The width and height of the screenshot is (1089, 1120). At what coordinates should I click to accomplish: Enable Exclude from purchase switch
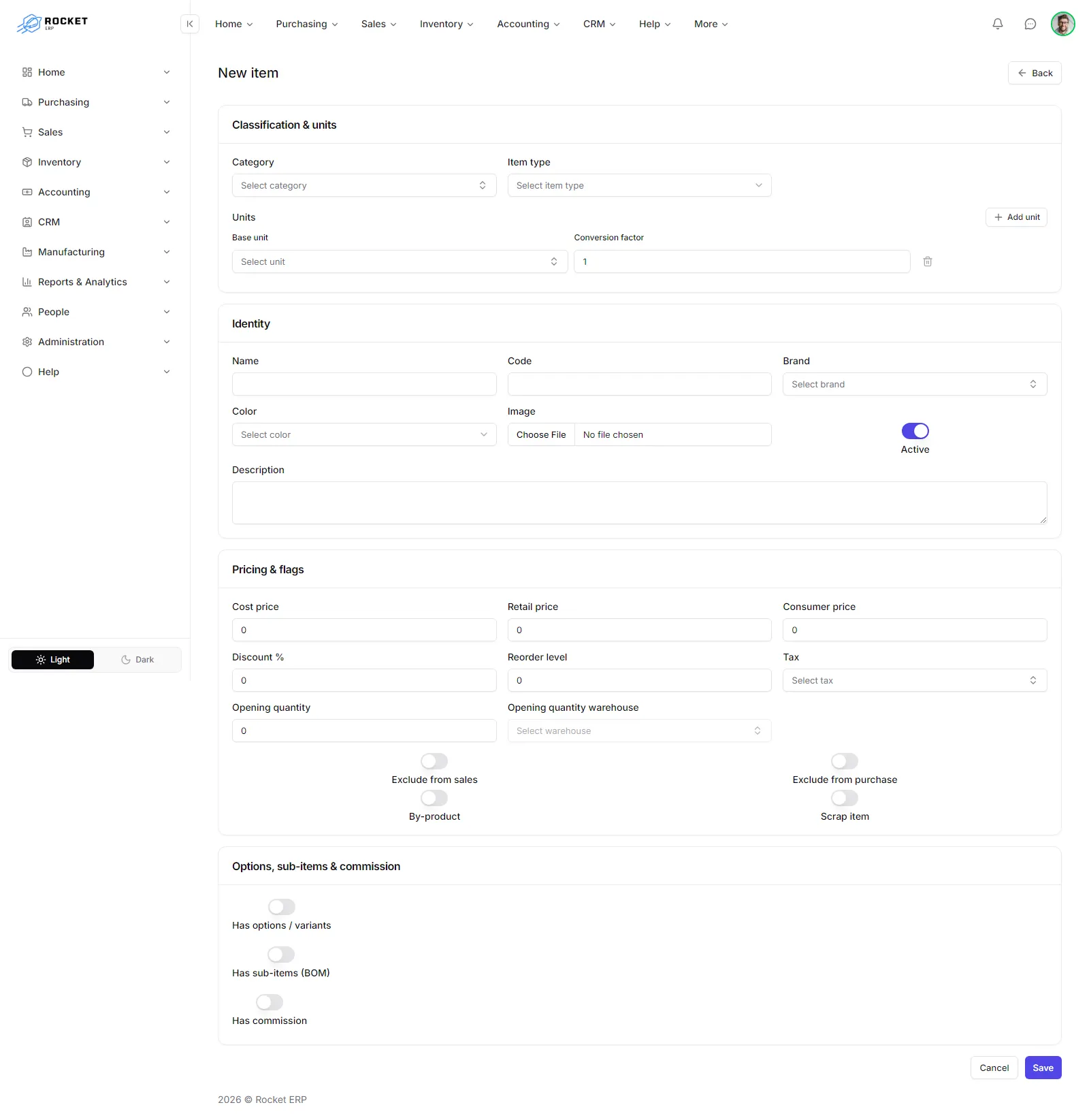click(845, 761)
